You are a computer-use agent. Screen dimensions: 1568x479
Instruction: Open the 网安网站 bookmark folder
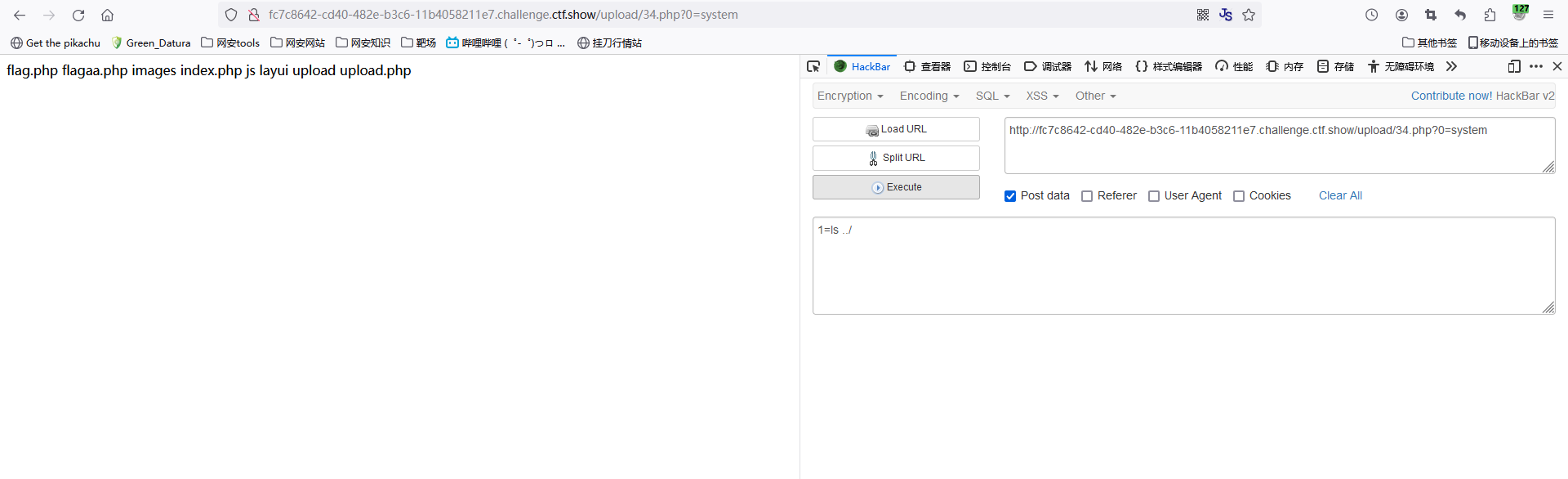click(x=297, y=43)
